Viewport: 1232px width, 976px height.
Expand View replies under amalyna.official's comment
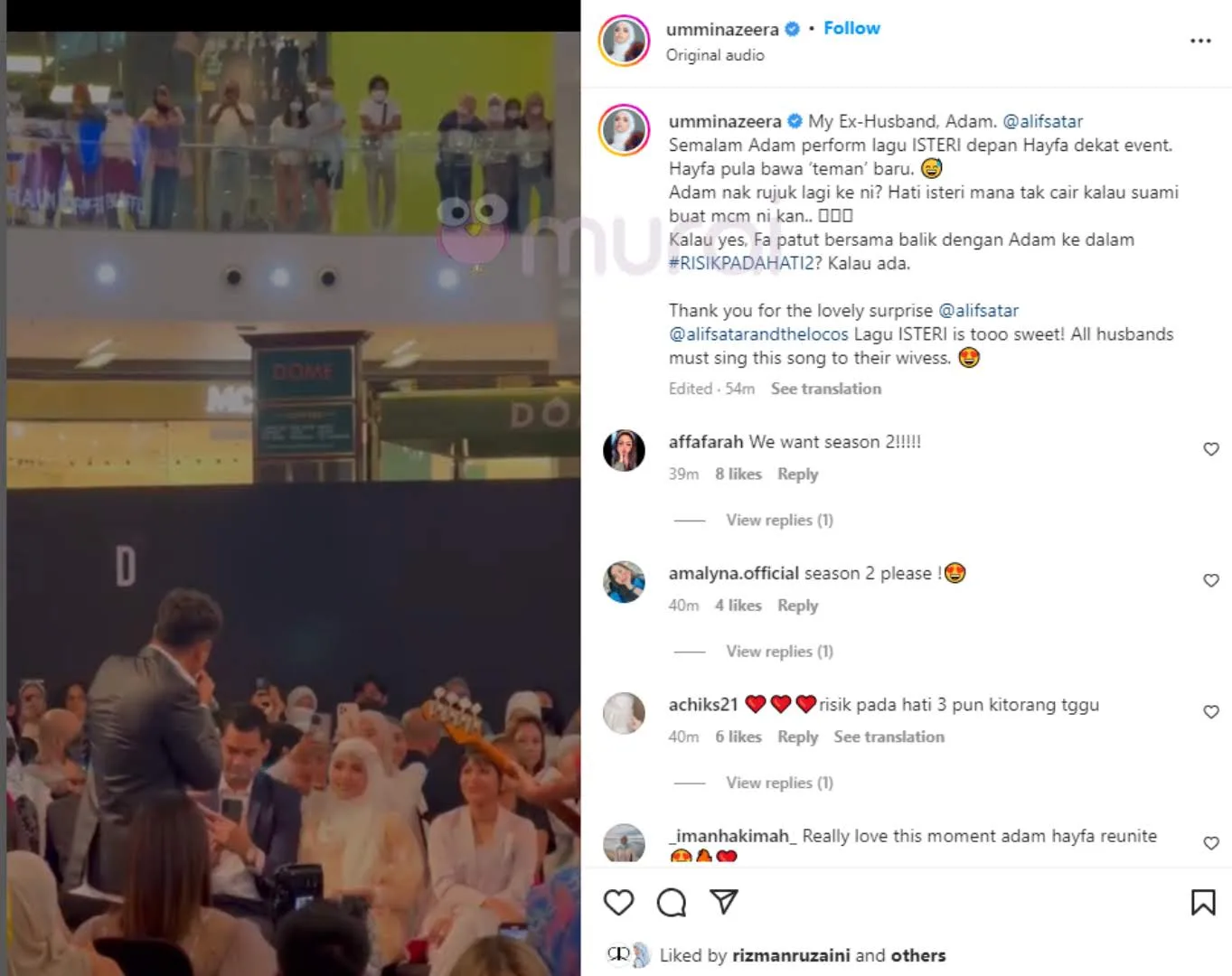[x=779, y=651]
